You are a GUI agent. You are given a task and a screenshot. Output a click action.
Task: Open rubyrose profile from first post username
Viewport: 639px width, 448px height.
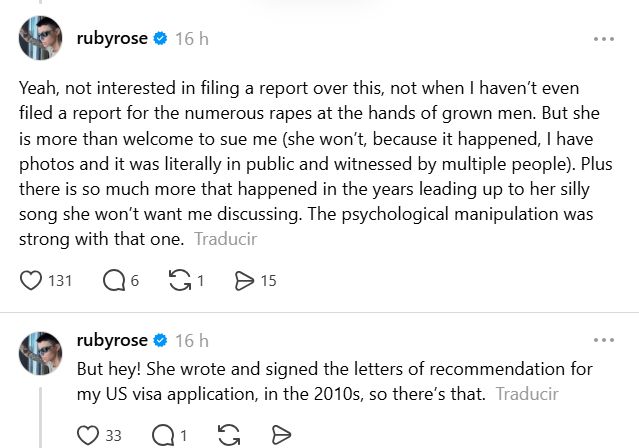coord(112,39)
